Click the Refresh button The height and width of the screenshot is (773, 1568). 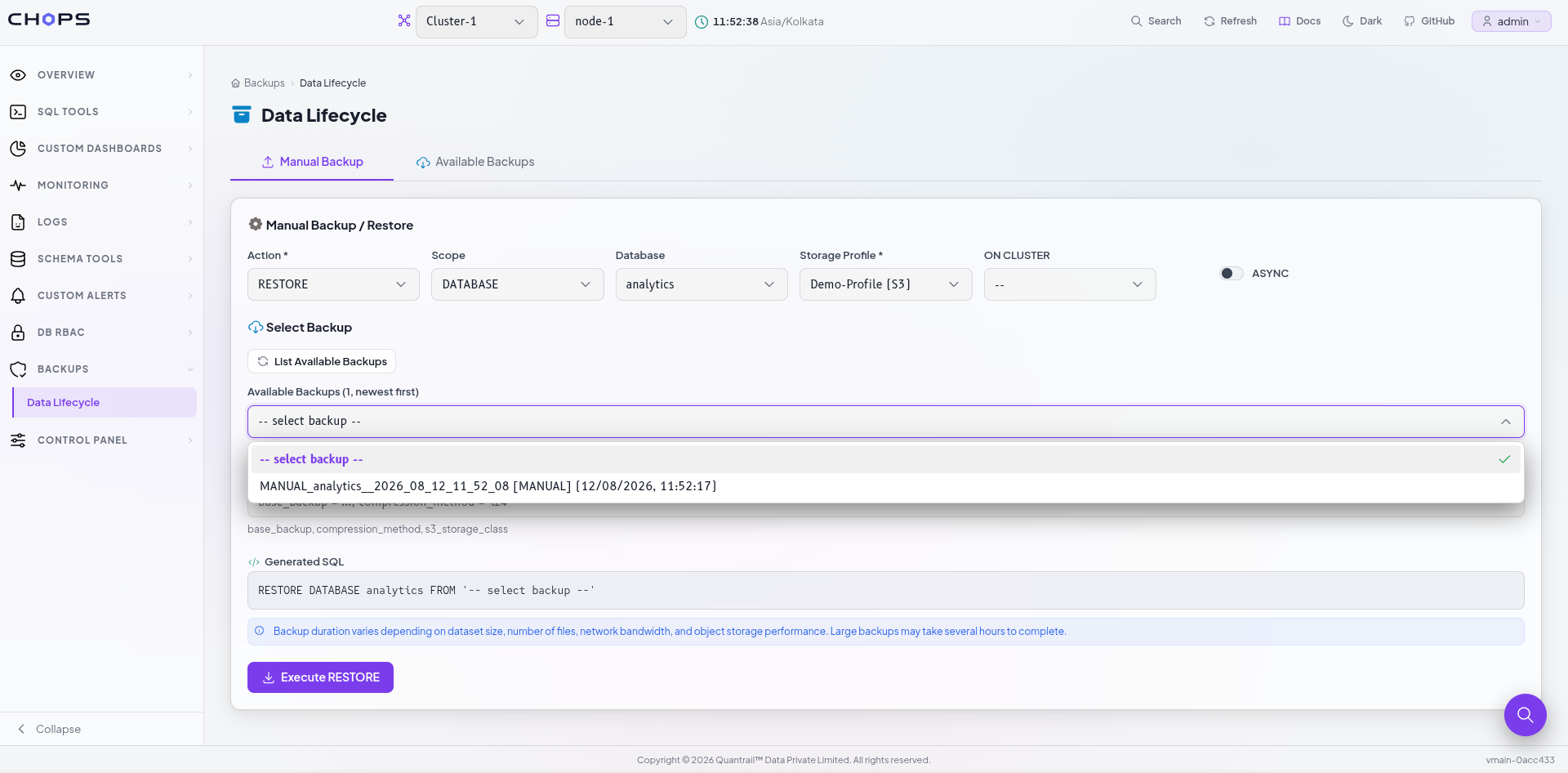[1230, 21]
